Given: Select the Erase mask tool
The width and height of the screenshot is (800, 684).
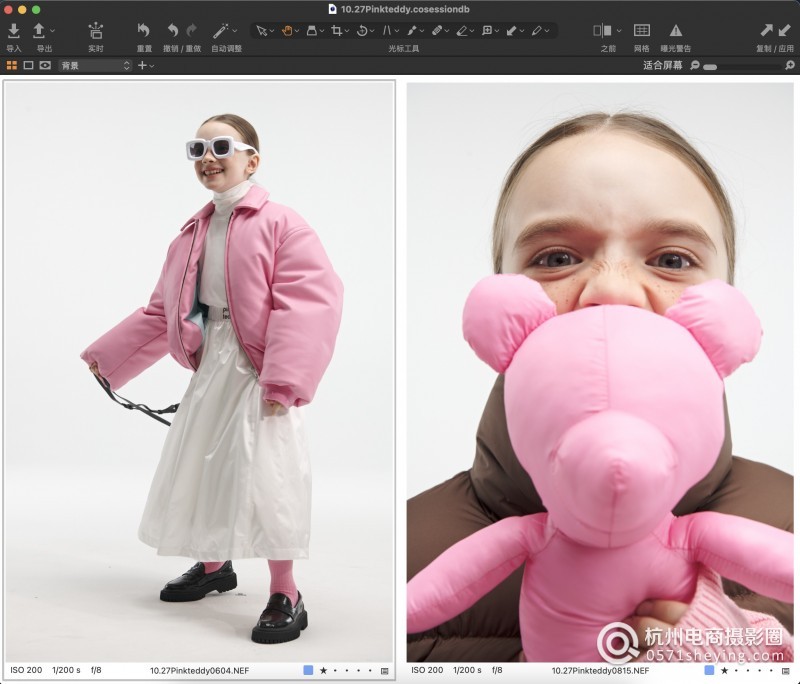Looking at the screenshot, I should (462, 31).
